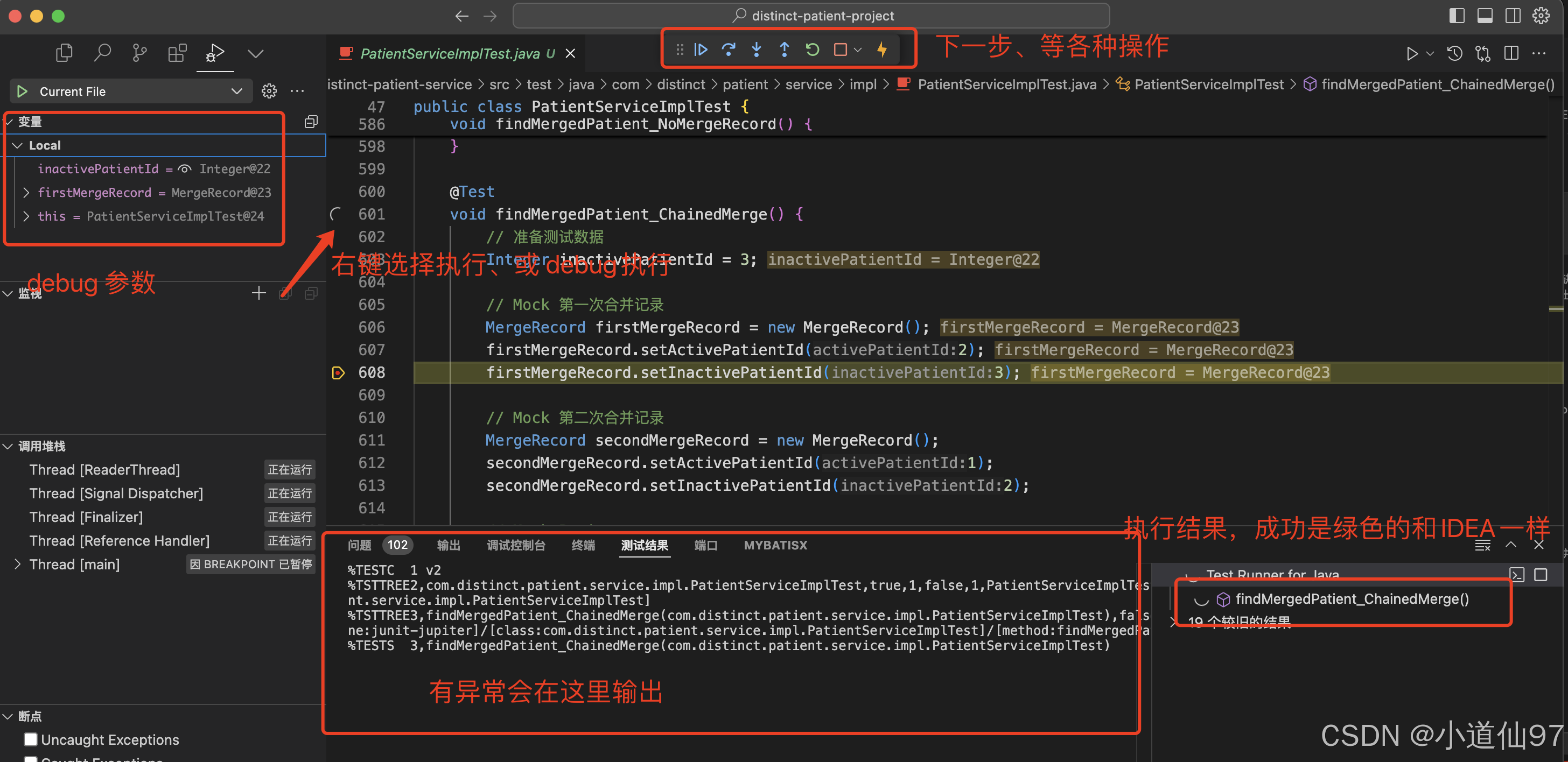Click Continue in the debug toolbar
The height and width of the screenshot is (762, 1568).
[x=701, y=50]
